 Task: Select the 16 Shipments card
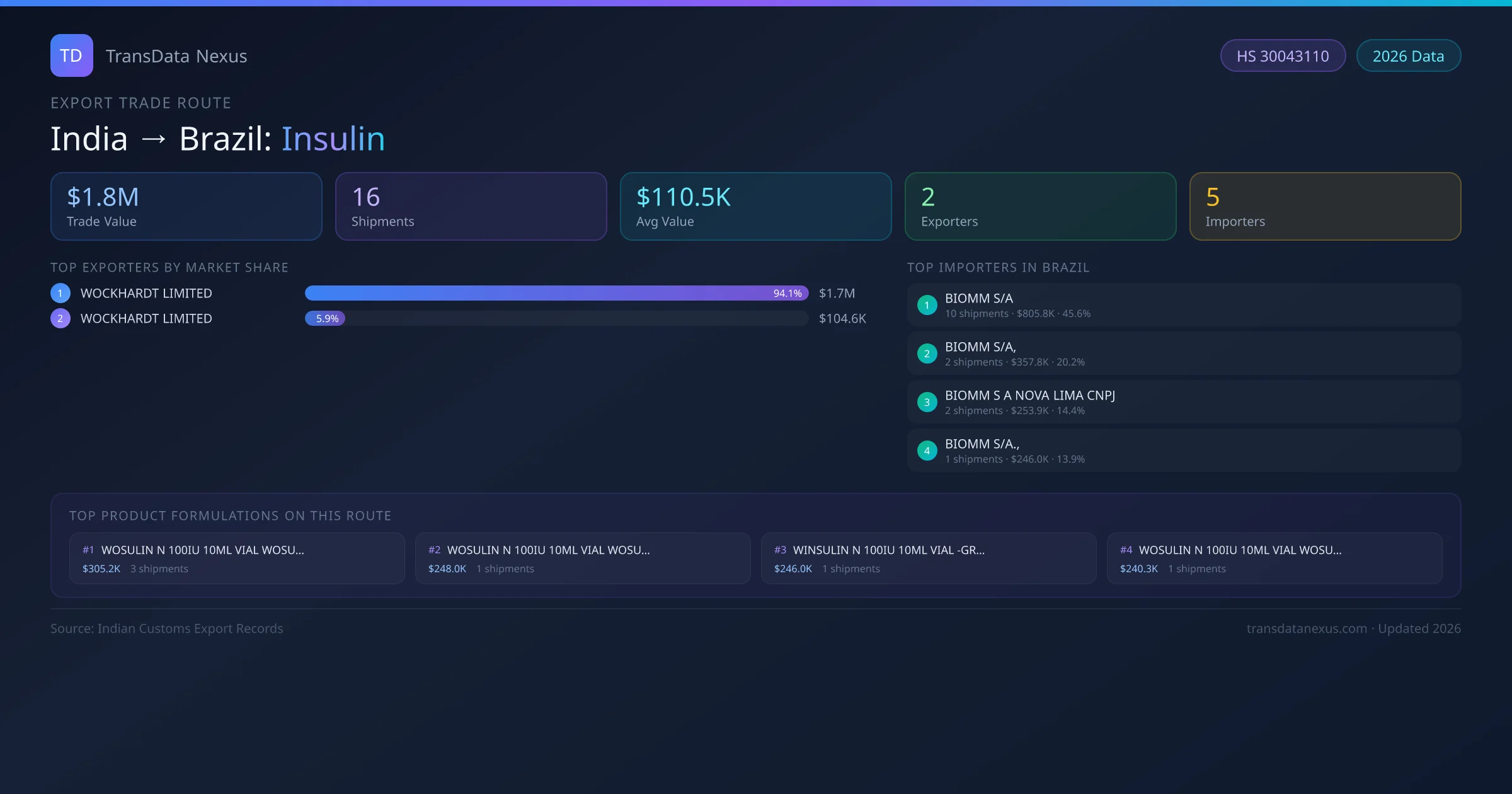coord(471,207)
